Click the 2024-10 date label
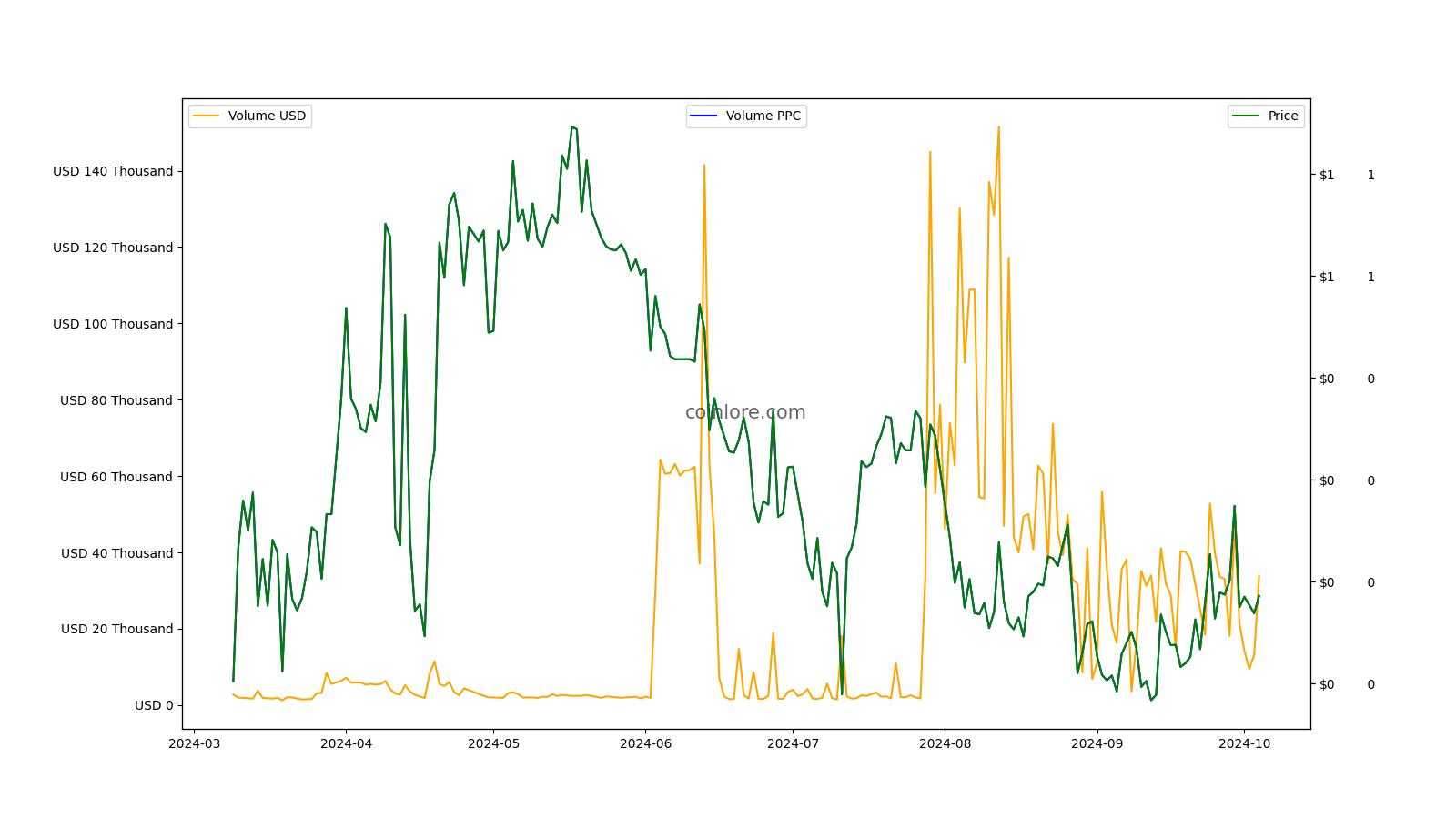 1244,743
